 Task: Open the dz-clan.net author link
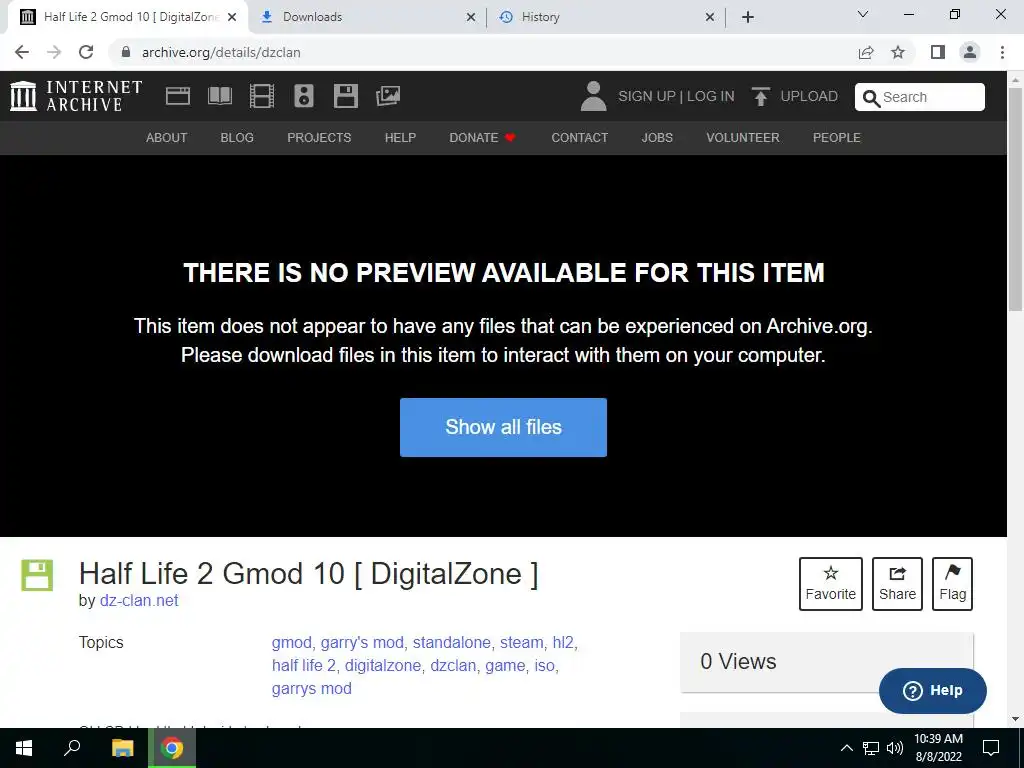coord(139,600)
